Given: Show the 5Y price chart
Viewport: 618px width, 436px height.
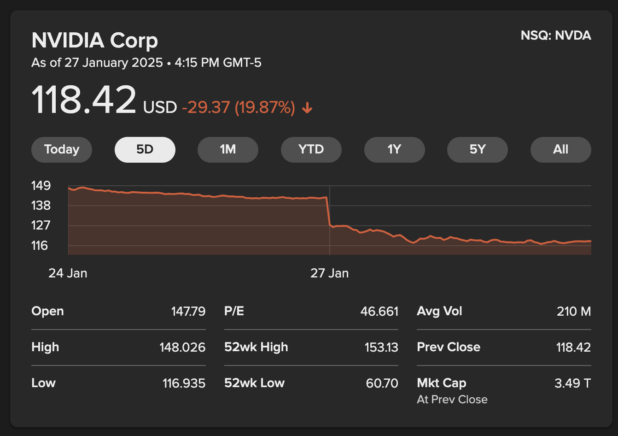Looking at the screenshot, I should pos(477,150).
